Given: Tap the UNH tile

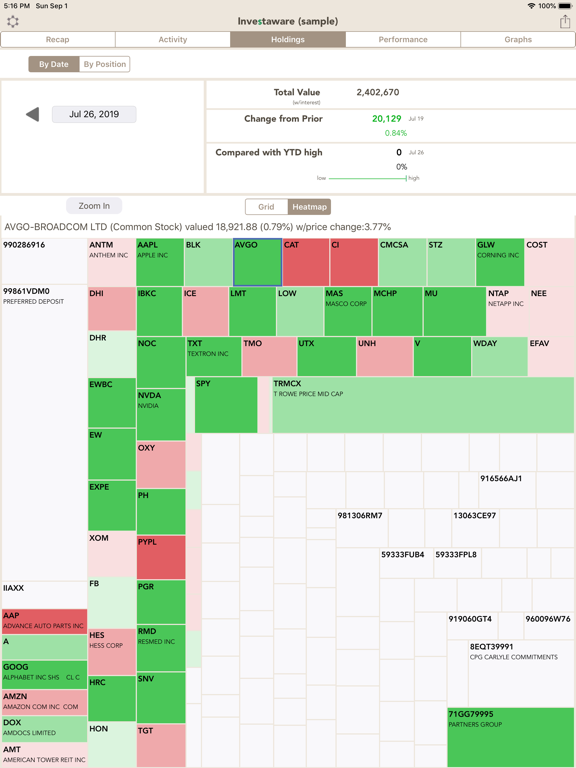Looking at the screenshot, I should pos(384,357).
